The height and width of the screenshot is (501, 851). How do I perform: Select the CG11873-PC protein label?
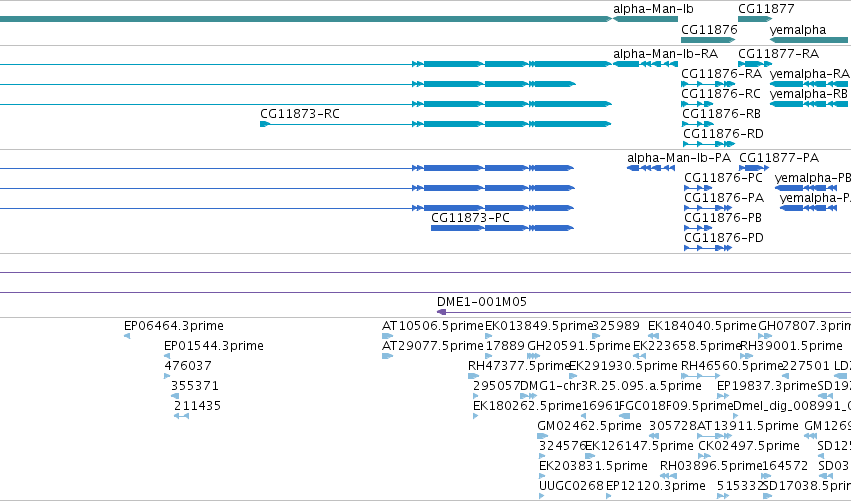pyautogui.click(x=470, y=218)
